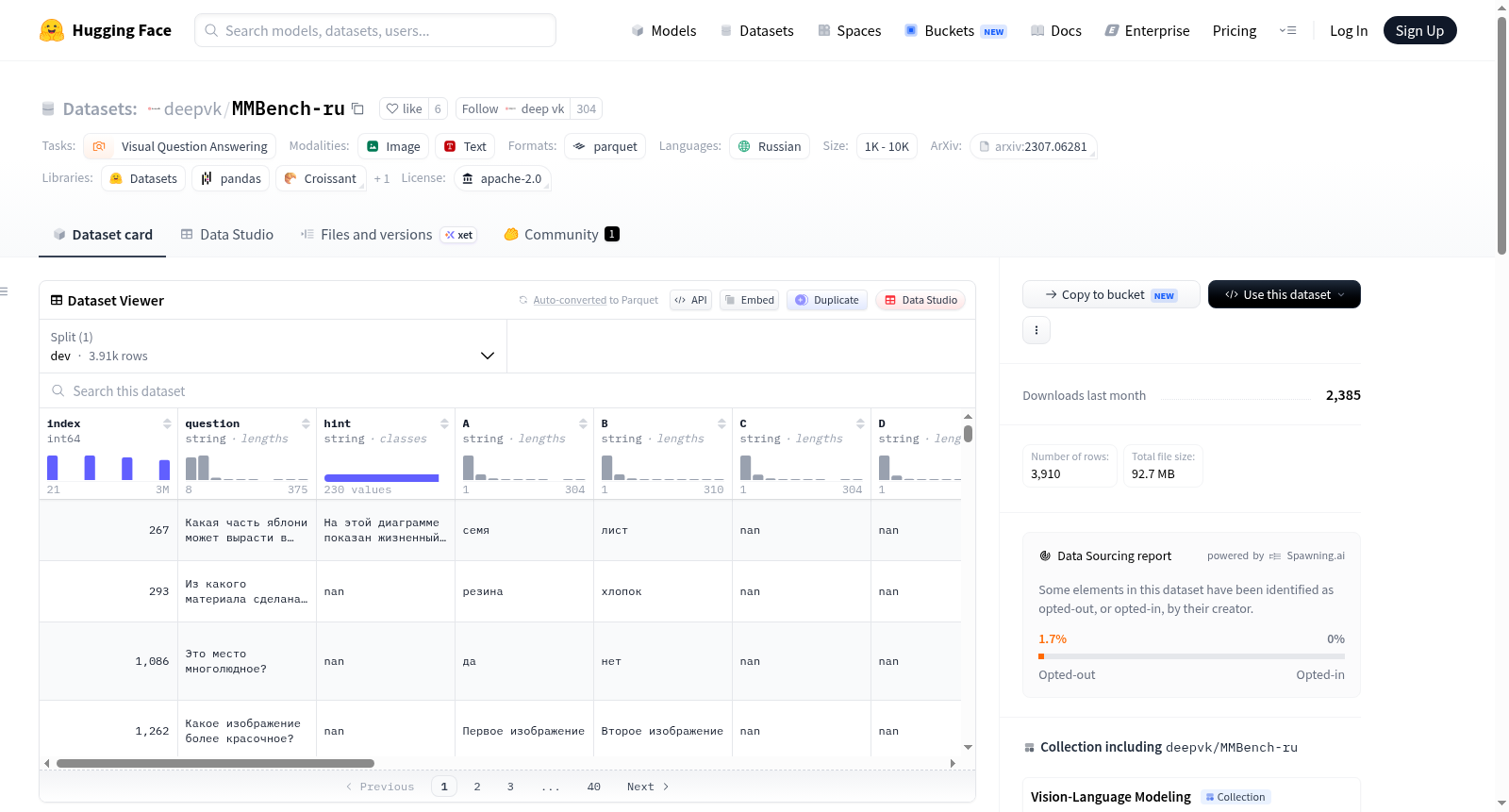This screenshot has height=812, width=1509.
Task: Sort column C with sort icon
Action: point(860,423)
